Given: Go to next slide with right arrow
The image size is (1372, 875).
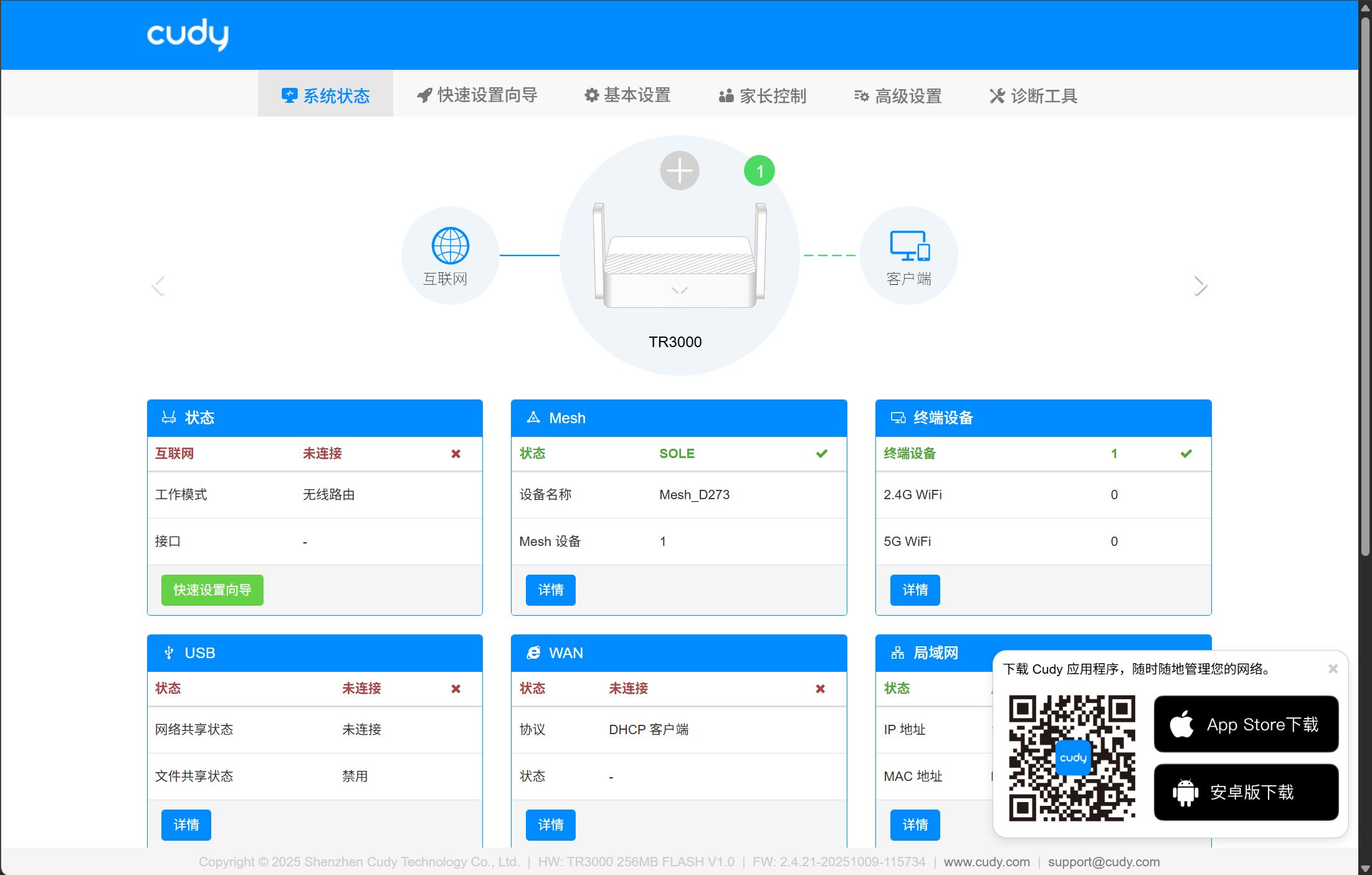Looking at the screenshot, I should 1200,285.
